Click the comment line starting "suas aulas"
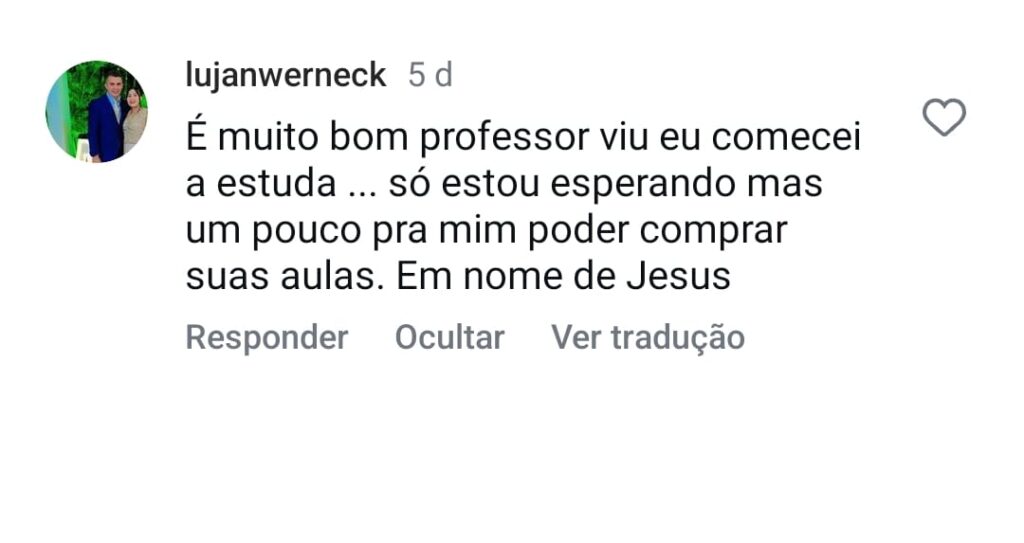Viewport: 1024px width, 543px height. [458, 277]
